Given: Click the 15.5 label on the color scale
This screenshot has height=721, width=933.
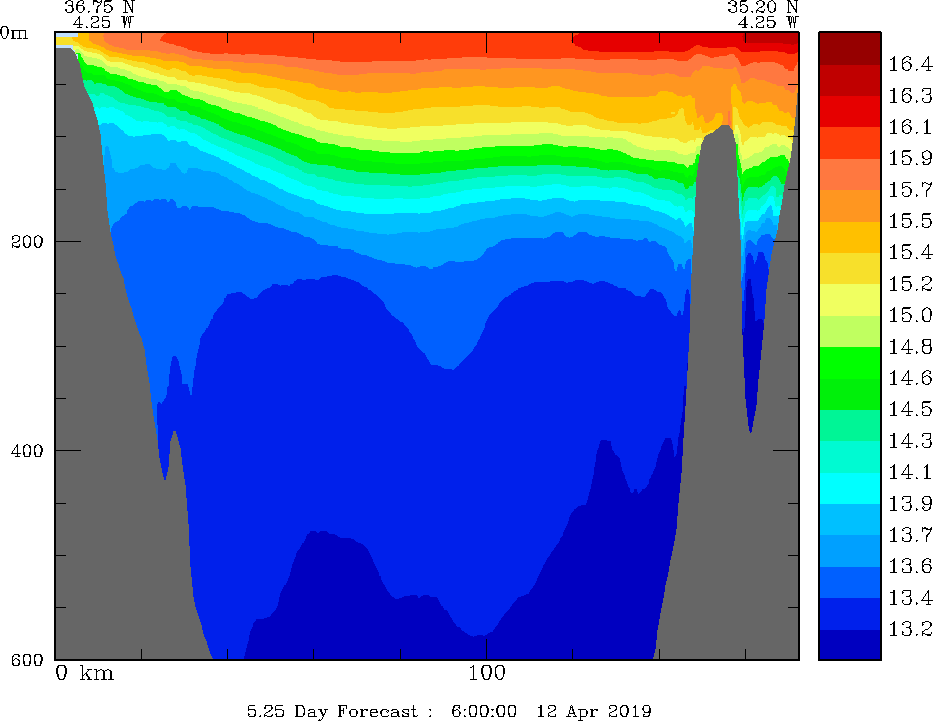Looking at the screenshot, I should pos(910,221).
